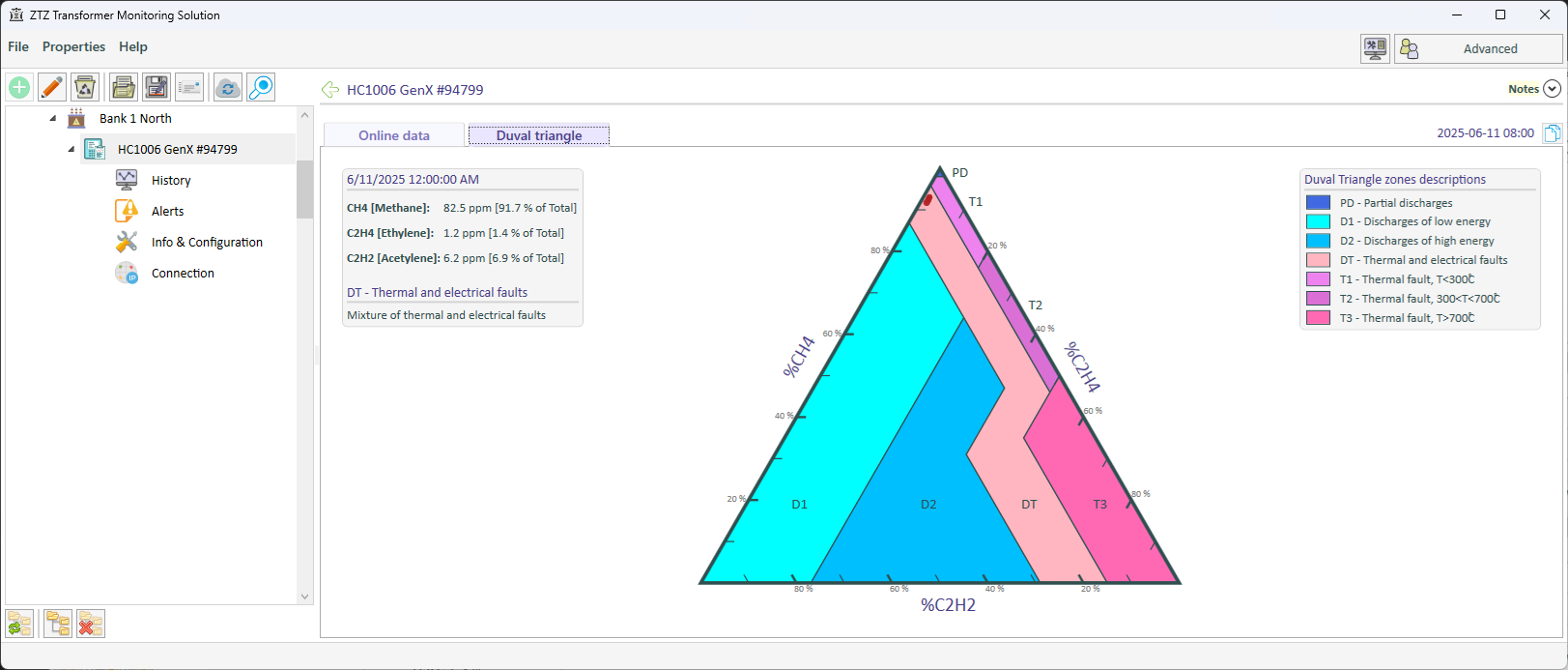
Task: Click the remove tree icon with red X
Action: coord(90,625)
